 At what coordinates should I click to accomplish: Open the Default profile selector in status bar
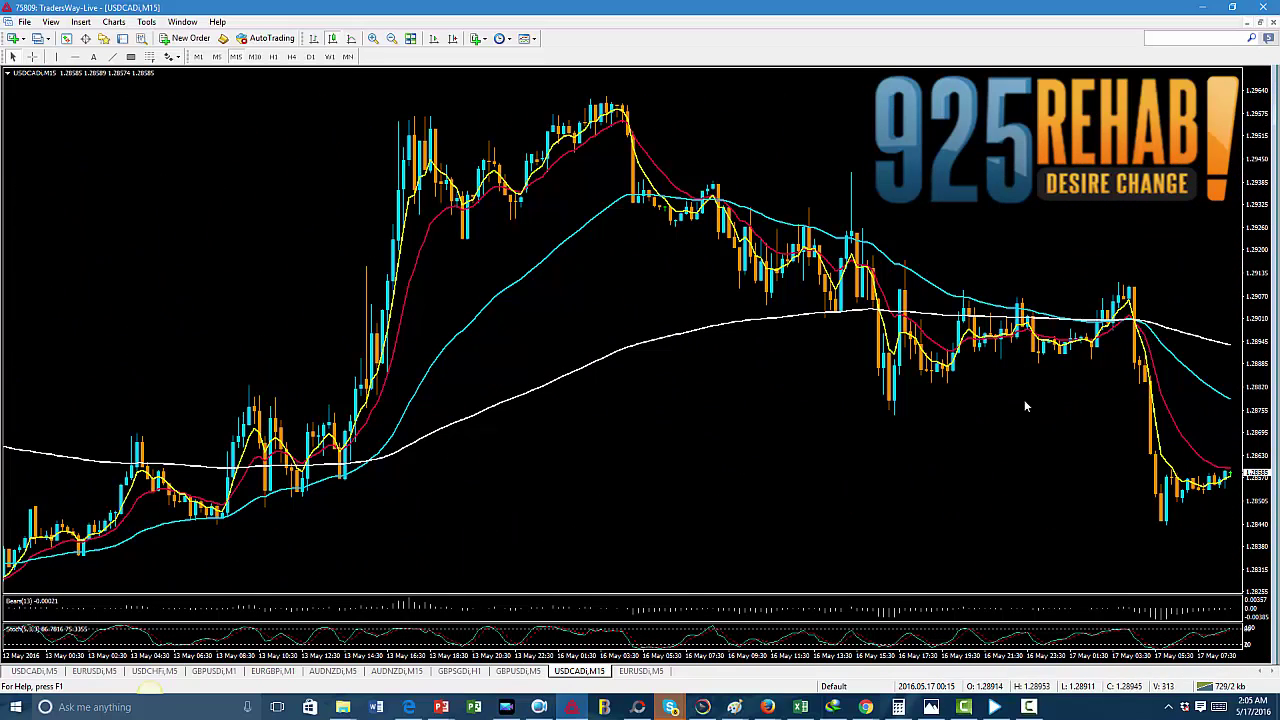point(834,686)
